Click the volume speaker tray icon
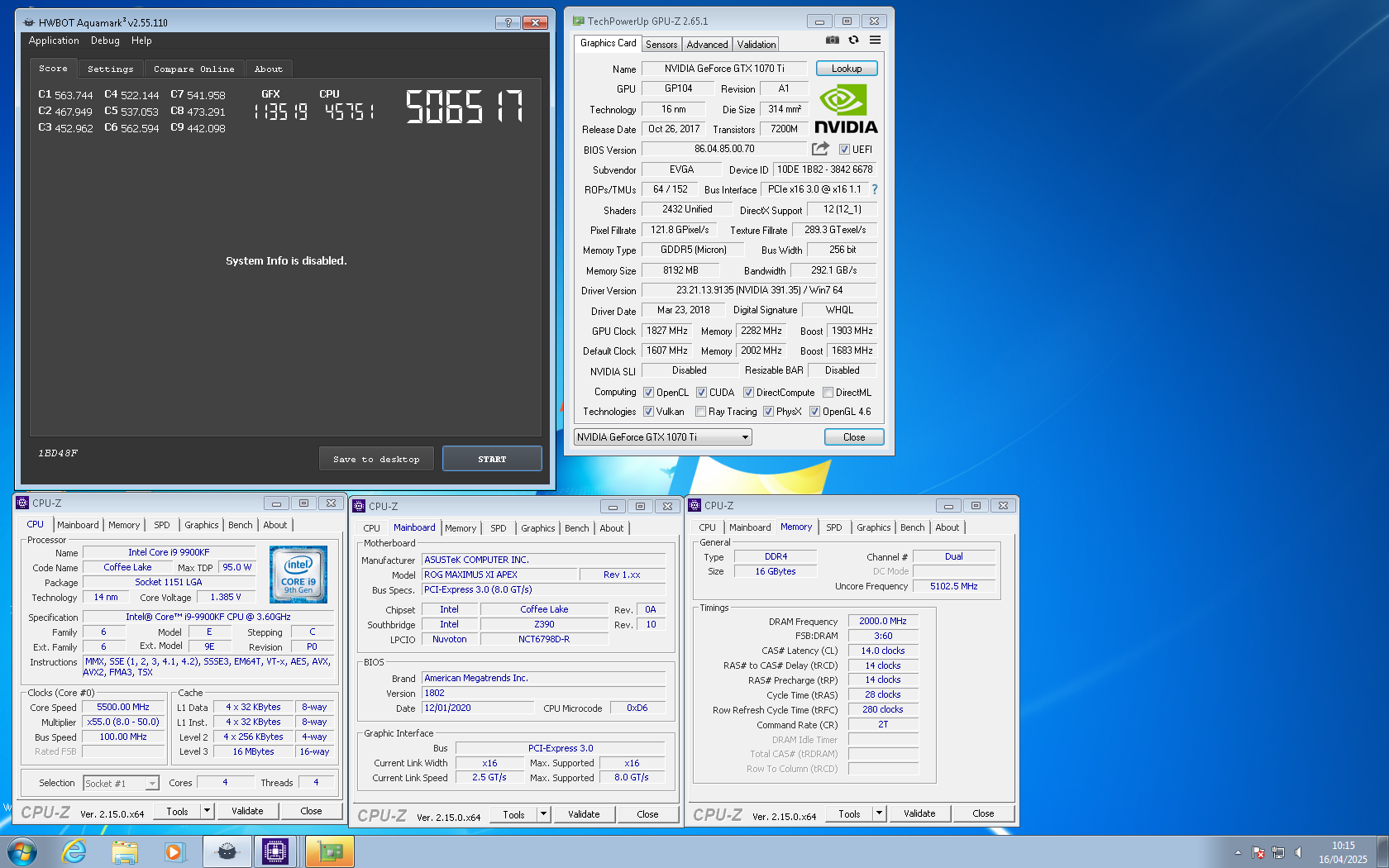Screen dimensions: 1389x868 point(1298,852)
